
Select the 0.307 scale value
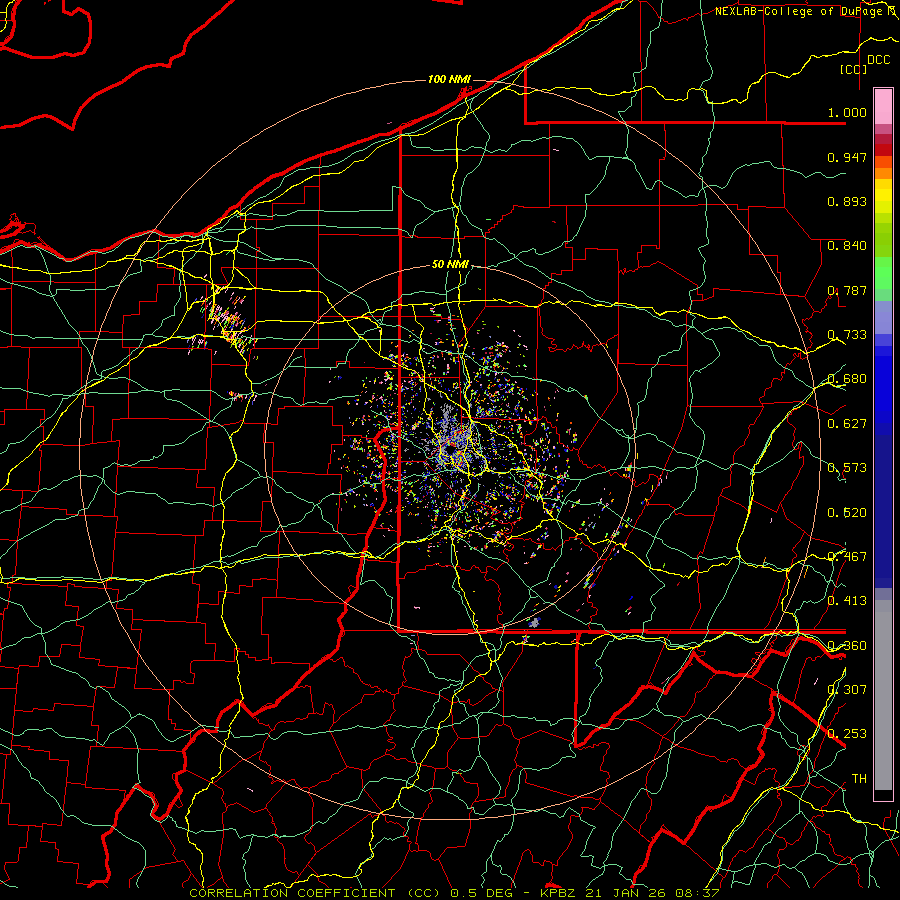point(847,690)
